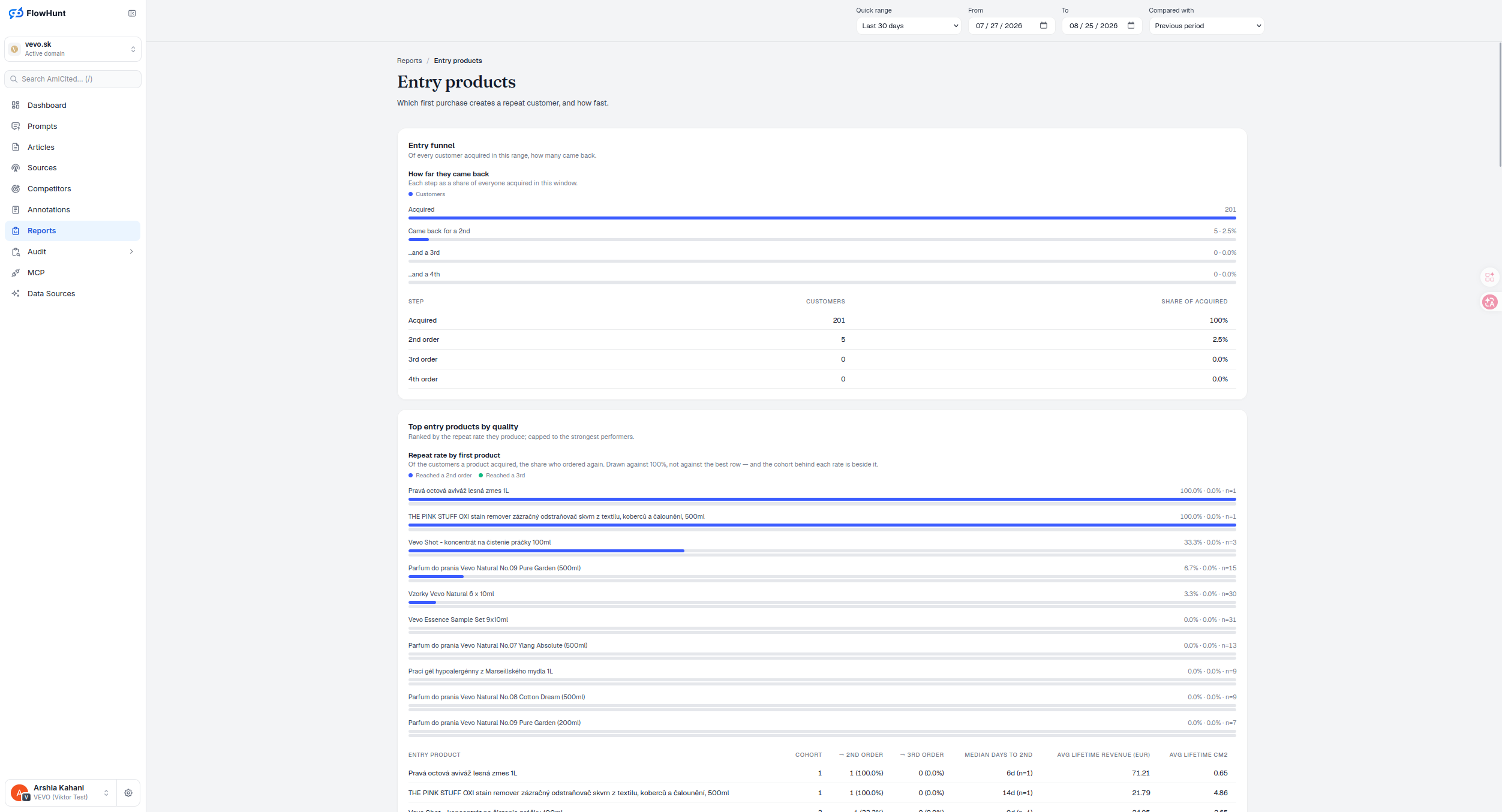This screenshot has width=1502, height=812.
Task: Open Articles section
Action: (x=73, y=147)
